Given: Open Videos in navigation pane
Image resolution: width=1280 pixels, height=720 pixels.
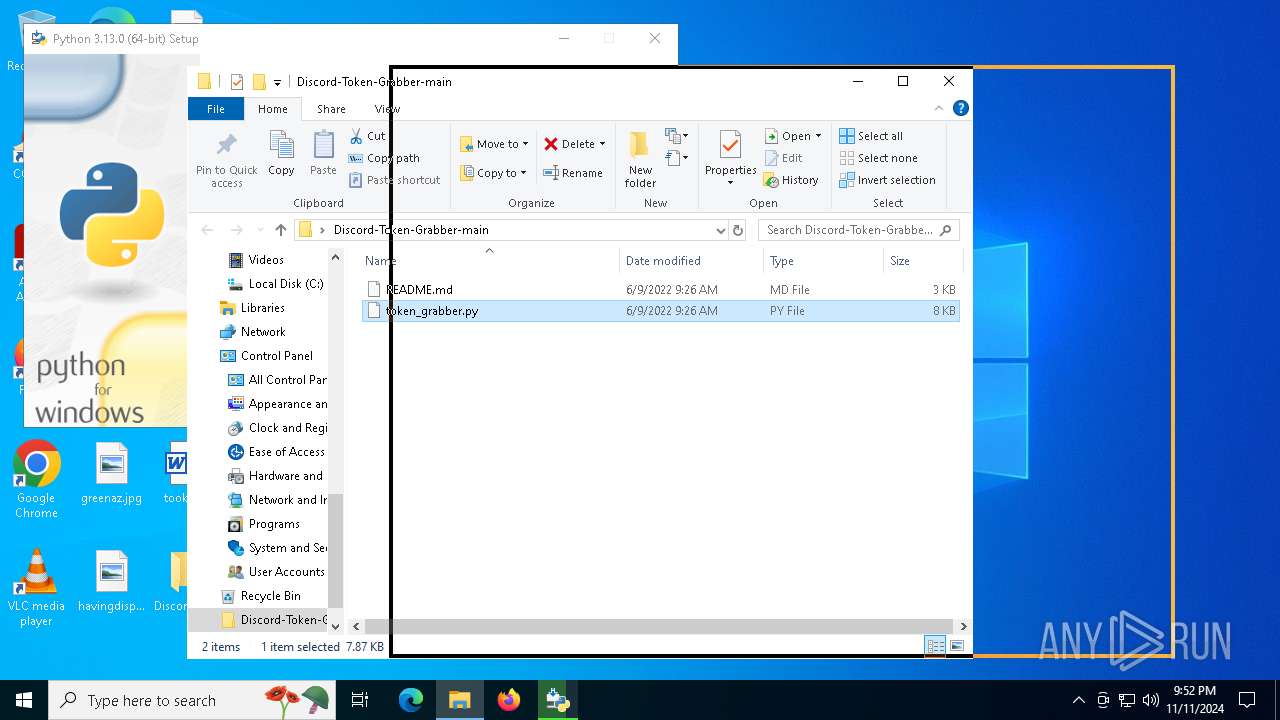Looking at the screenshot, I should [266, 260].
